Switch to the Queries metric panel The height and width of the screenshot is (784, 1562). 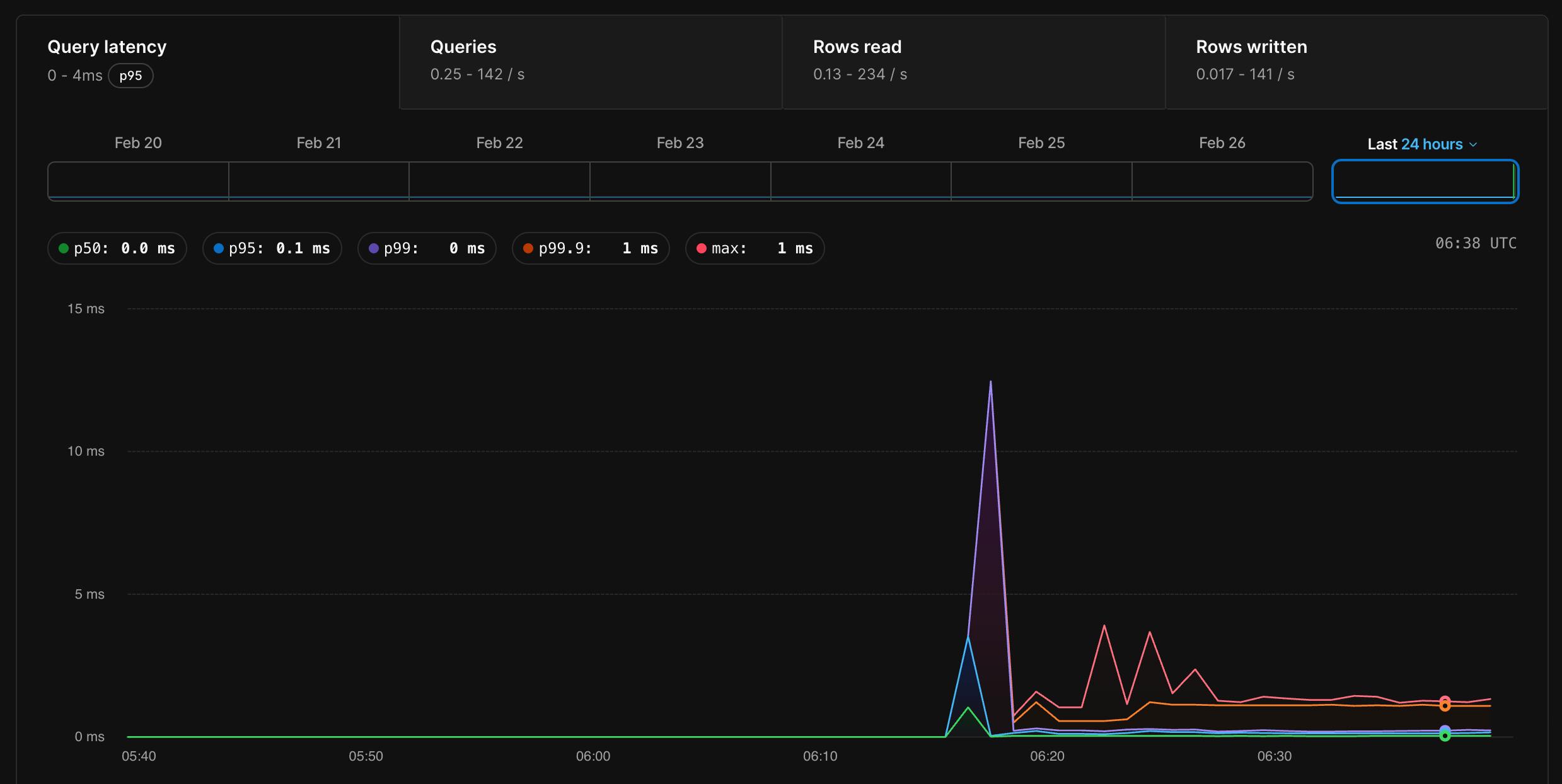[x=591, y=61]
